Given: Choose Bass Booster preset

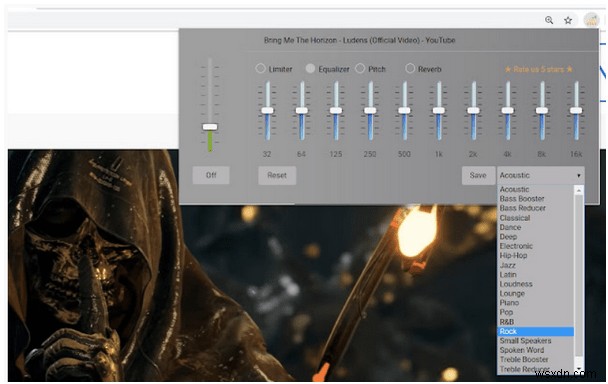Looking at the screenshot, I should click(x=535, y=199).
